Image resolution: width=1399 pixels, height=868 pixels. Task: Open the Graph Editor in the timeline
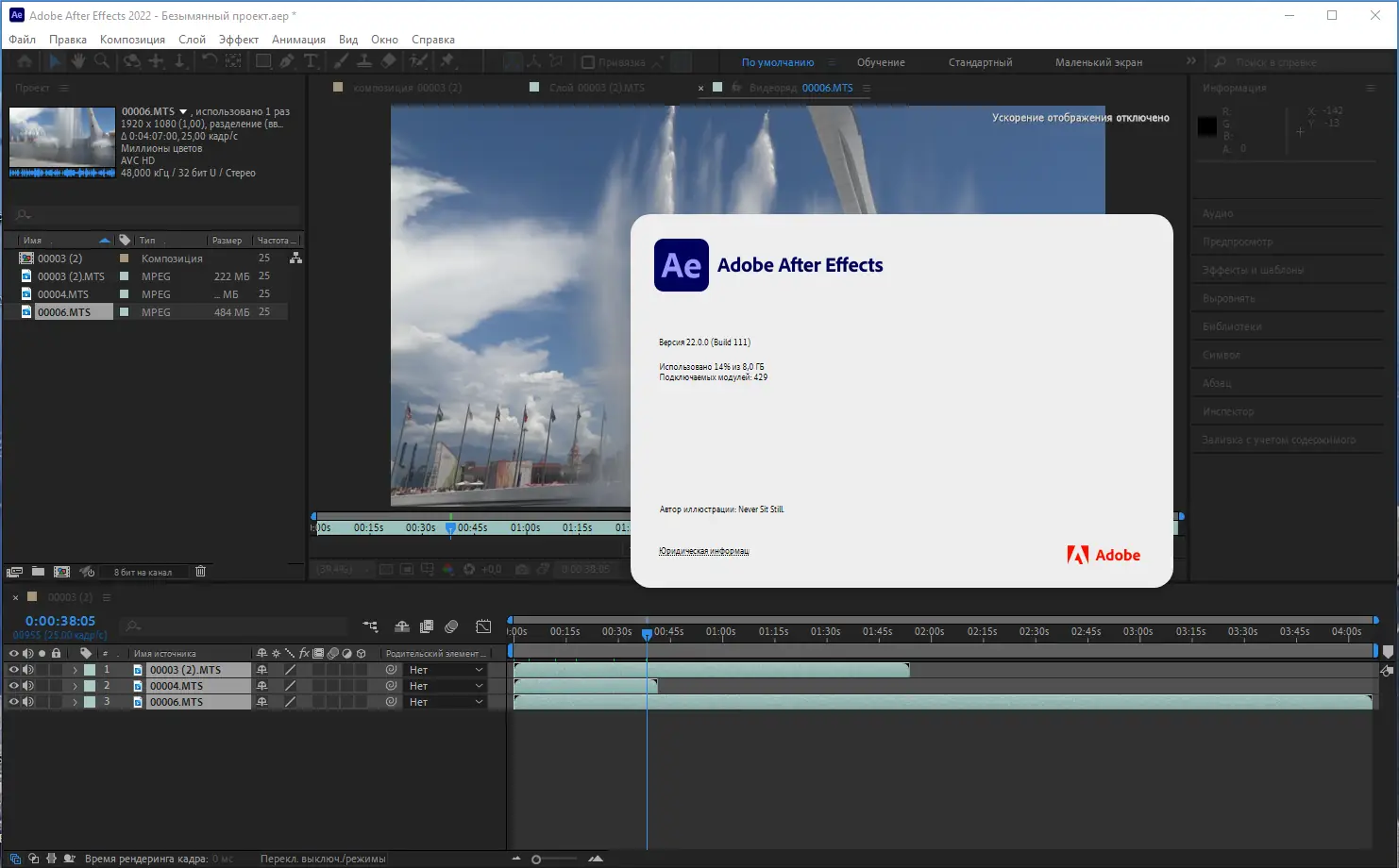tap(483, 626)
